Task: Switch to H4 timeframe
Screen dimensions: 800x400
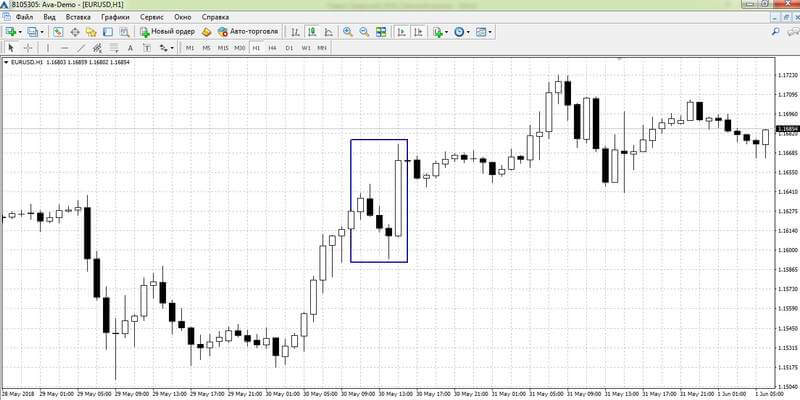Action: [272, 48]
